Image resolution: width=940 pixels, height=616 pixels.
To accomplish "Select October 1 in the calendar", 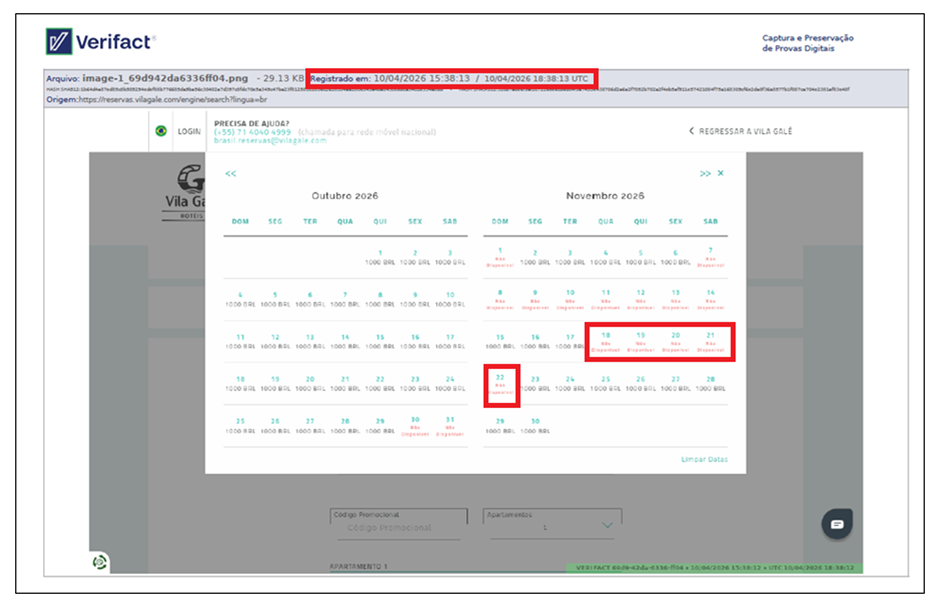I will click(380, 258).
